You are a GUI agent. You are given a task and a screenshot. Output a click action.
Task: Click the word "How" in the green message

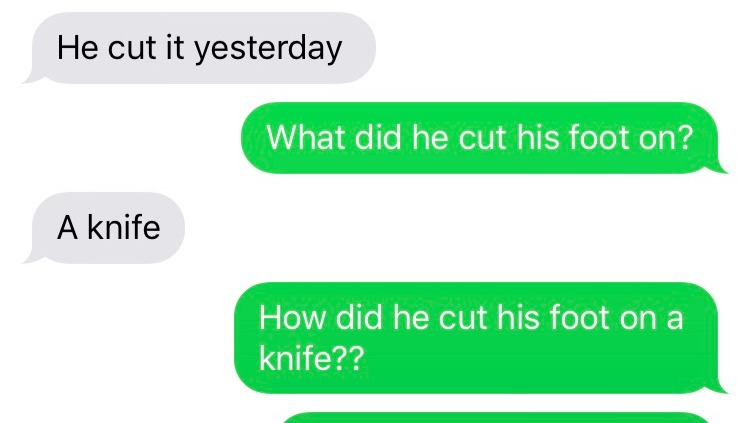(x=292, y=318)
